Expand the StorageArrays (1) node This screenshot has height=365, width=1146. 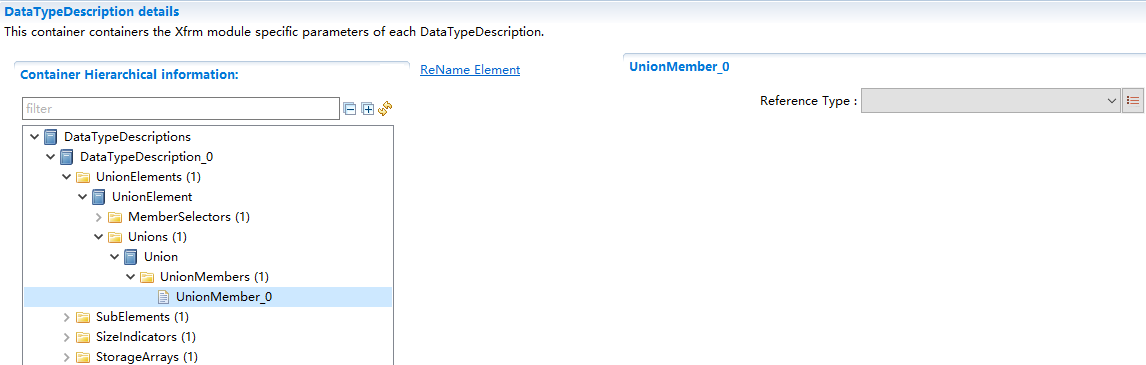coord(67,357)
